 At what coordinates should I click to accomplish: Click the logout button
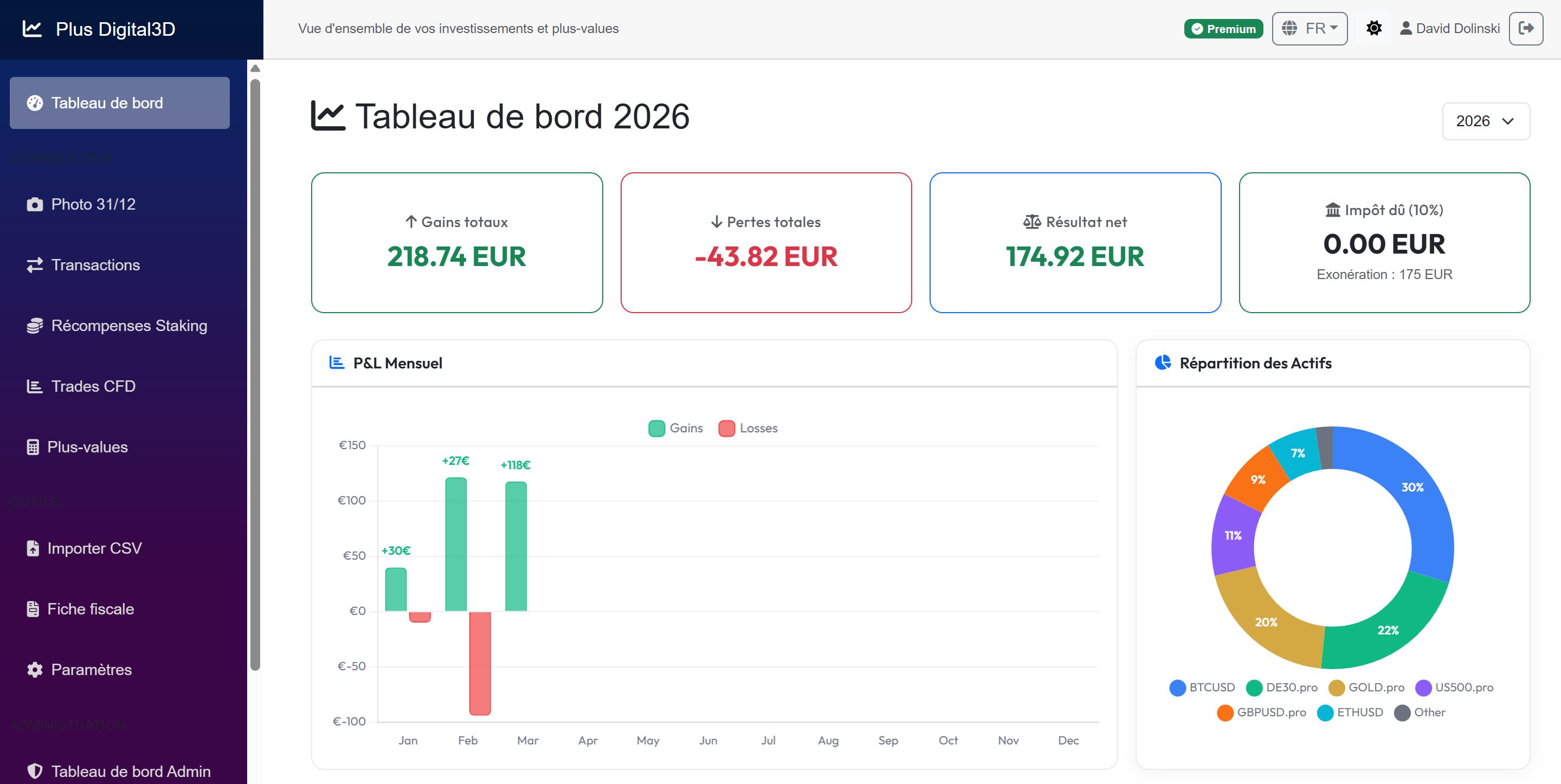tap(1527, 28)
